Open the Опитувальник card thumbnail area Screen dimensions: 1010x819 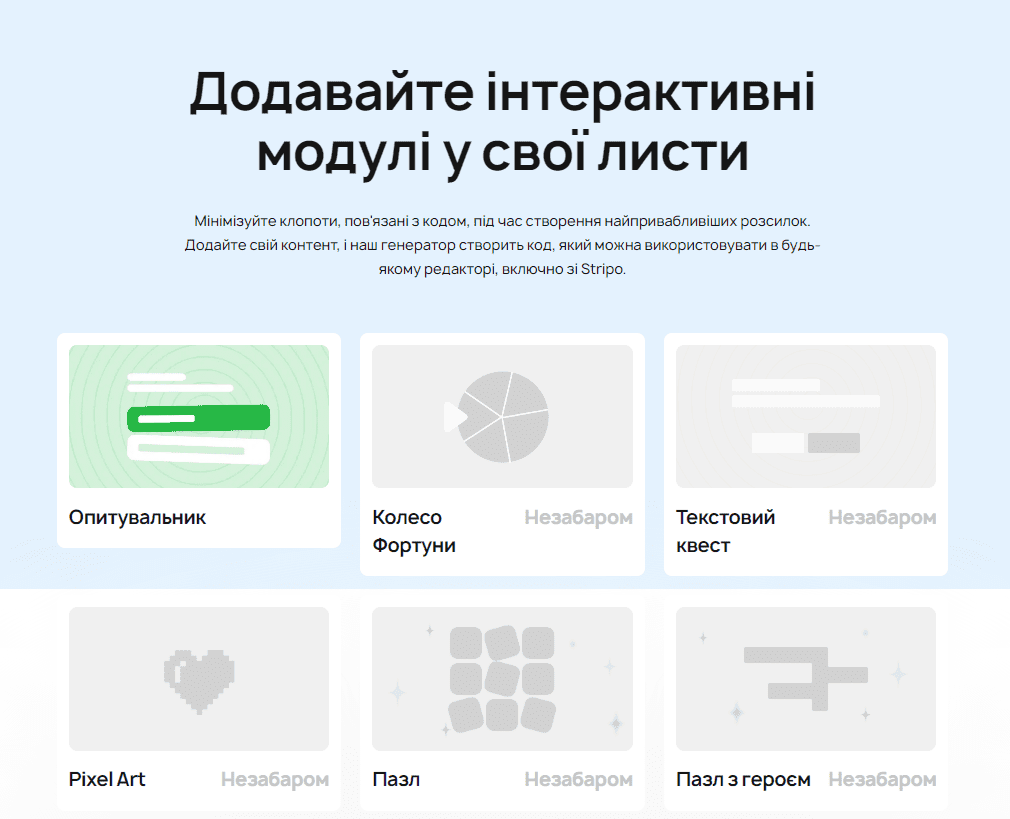(x=198, y=416)
